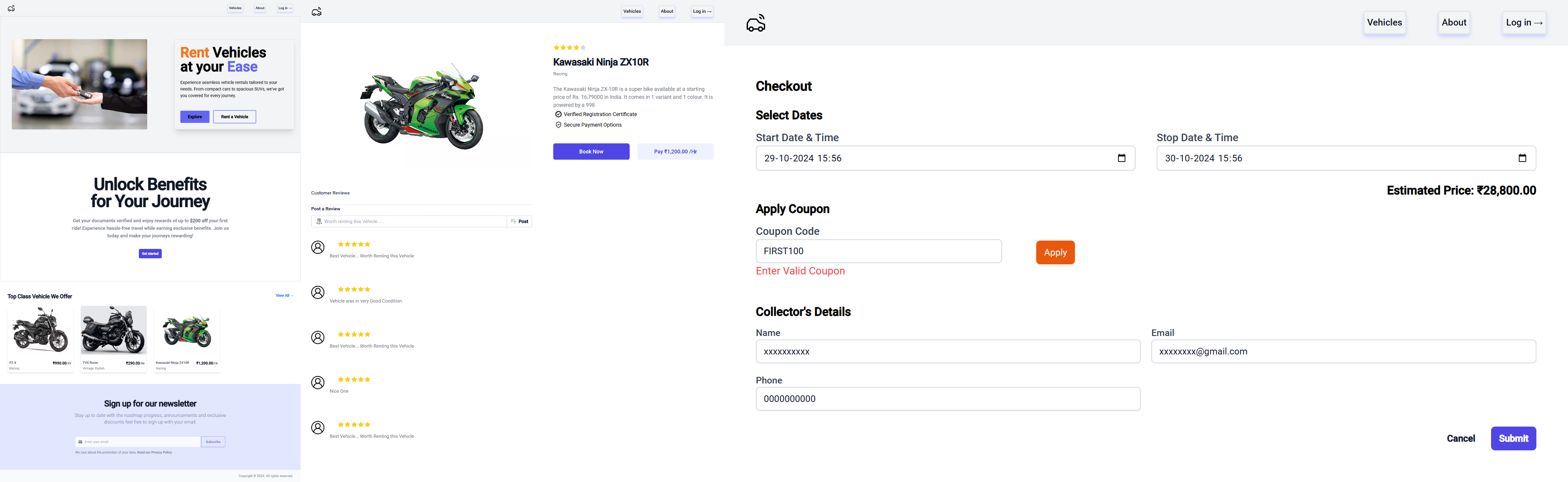Focus the Phone field showing 0000000000

[948, 399]
